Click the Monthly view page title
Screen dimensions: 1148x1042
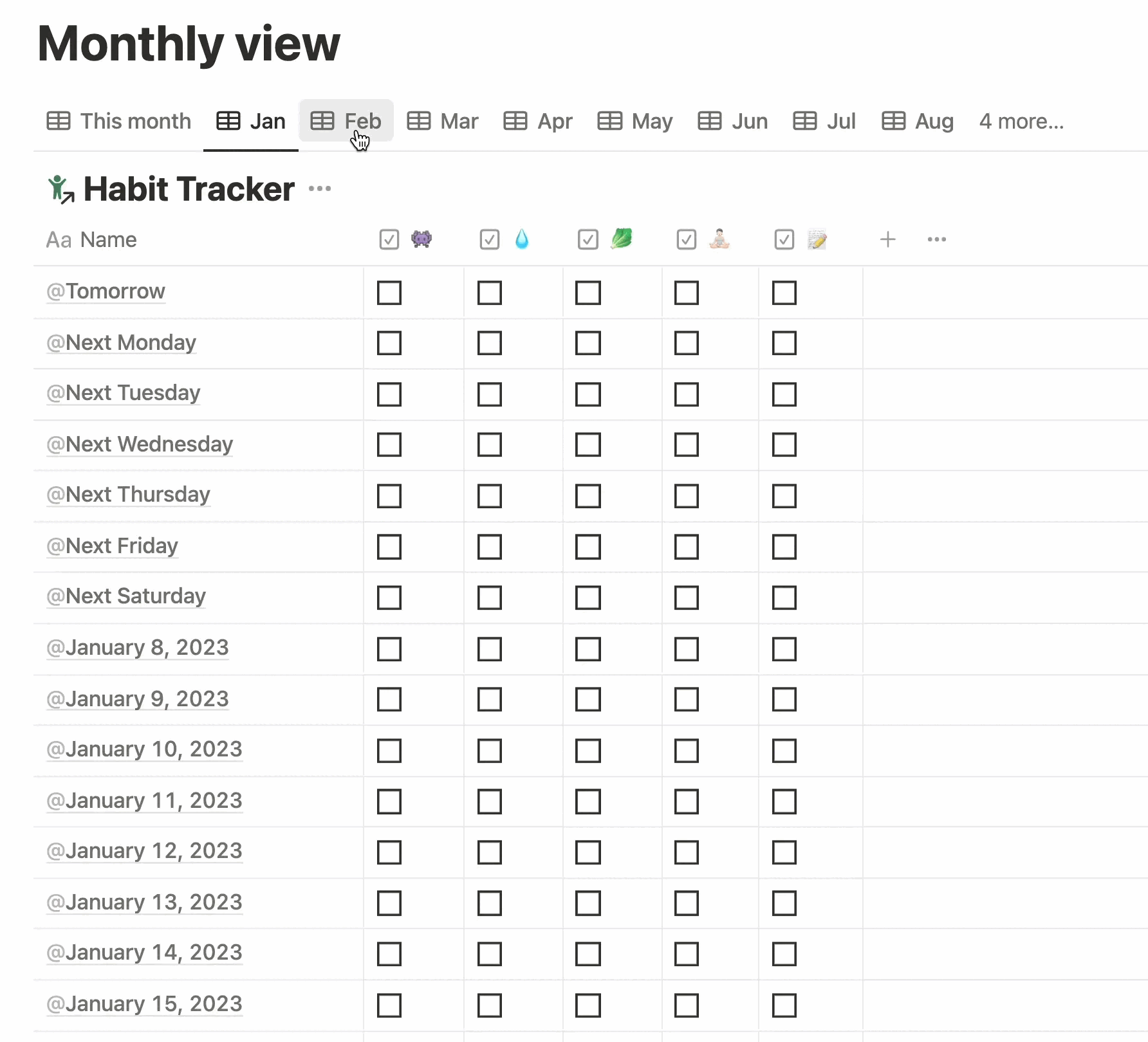pos(189,44)
